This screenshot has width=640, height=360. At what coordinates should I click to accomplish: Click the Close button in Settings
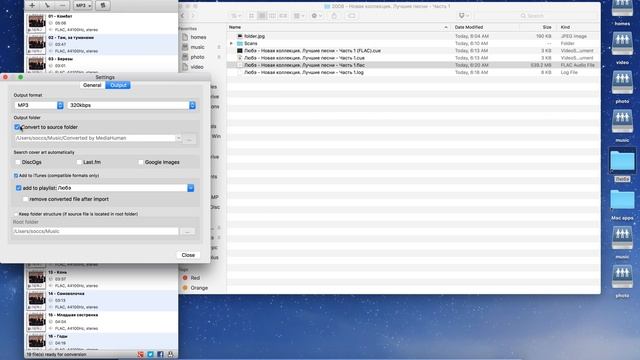click(188, 255)
